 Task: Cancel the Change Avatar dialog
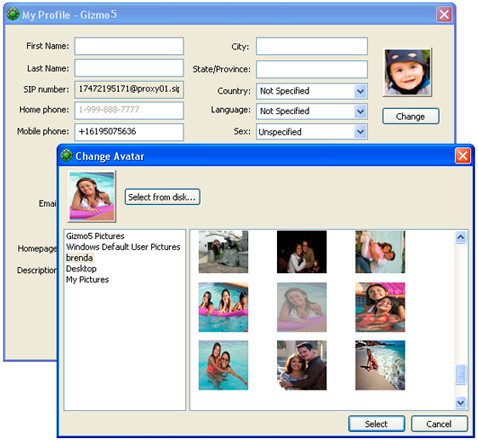(x=439, y=424)
